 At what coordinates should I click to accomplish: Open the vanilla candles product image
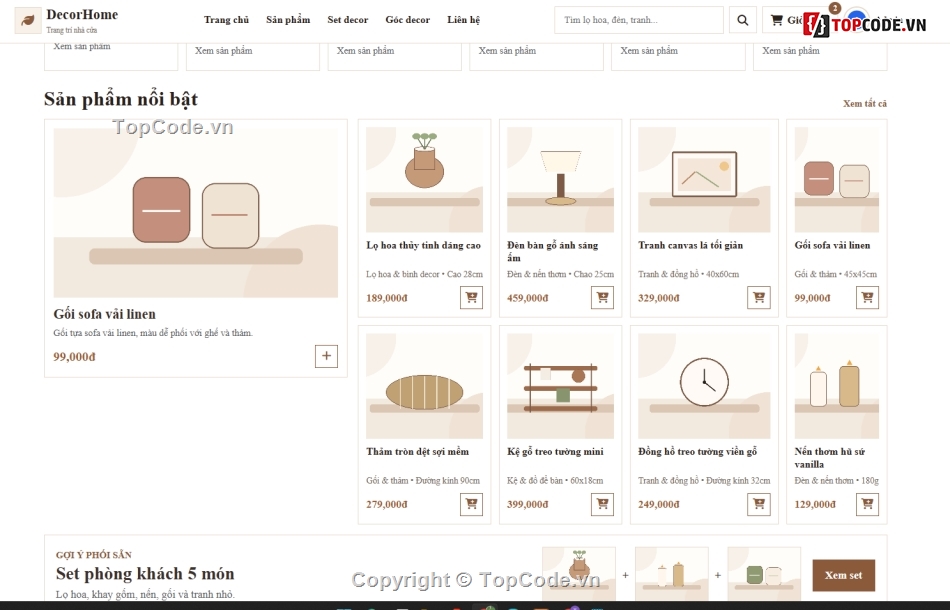837,386
